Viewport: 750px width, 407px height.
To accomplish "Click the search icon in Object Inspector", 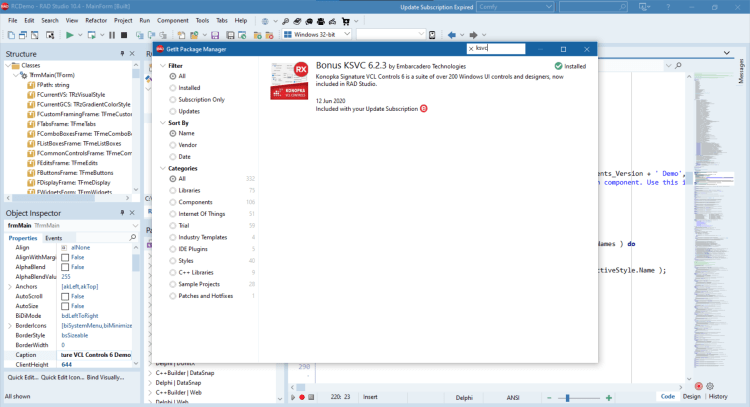I will click(x=133, y=237).
